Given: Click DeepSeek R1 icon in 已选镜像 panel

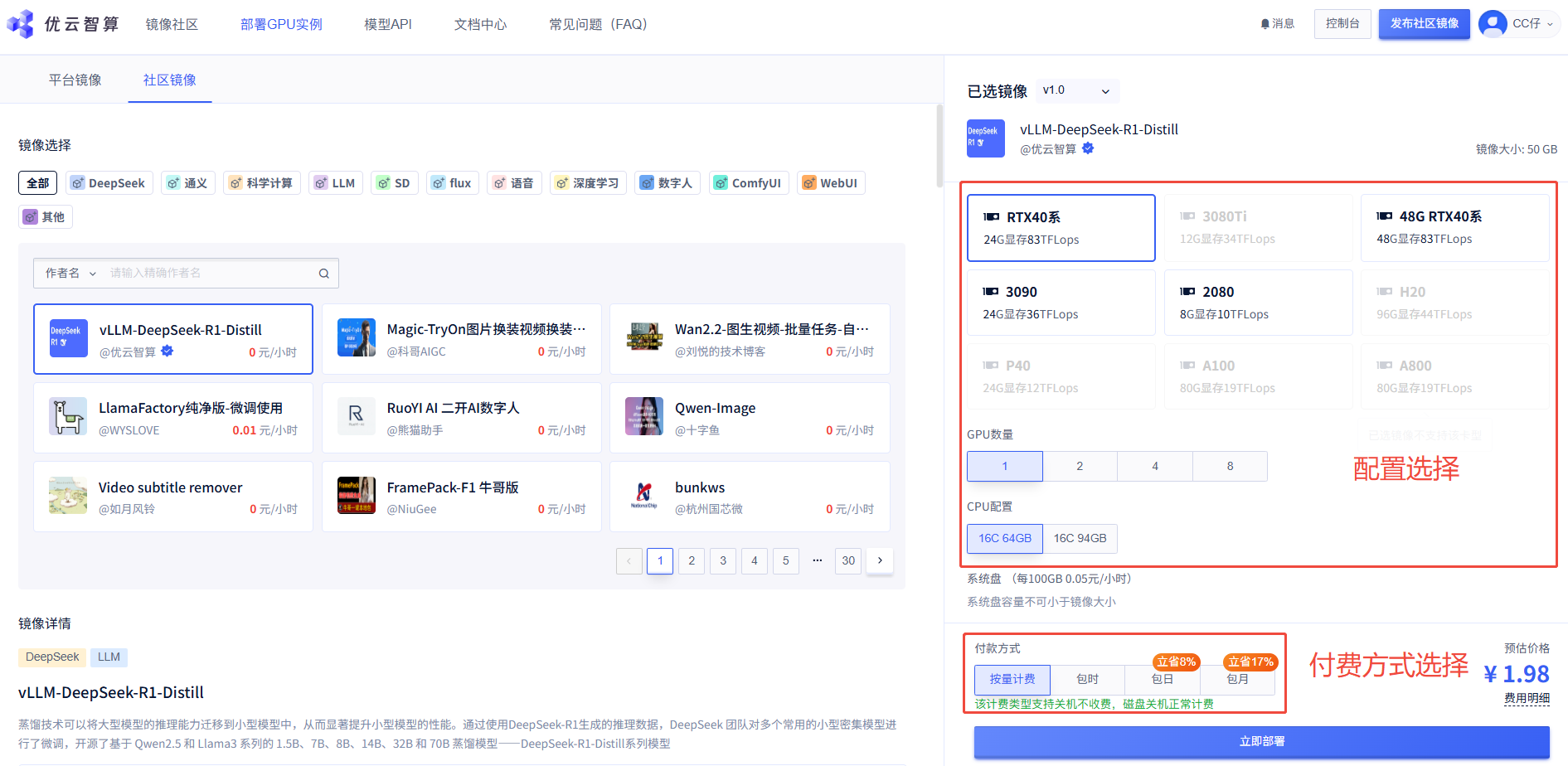Looking at the screenshot, I should point(986,138).
